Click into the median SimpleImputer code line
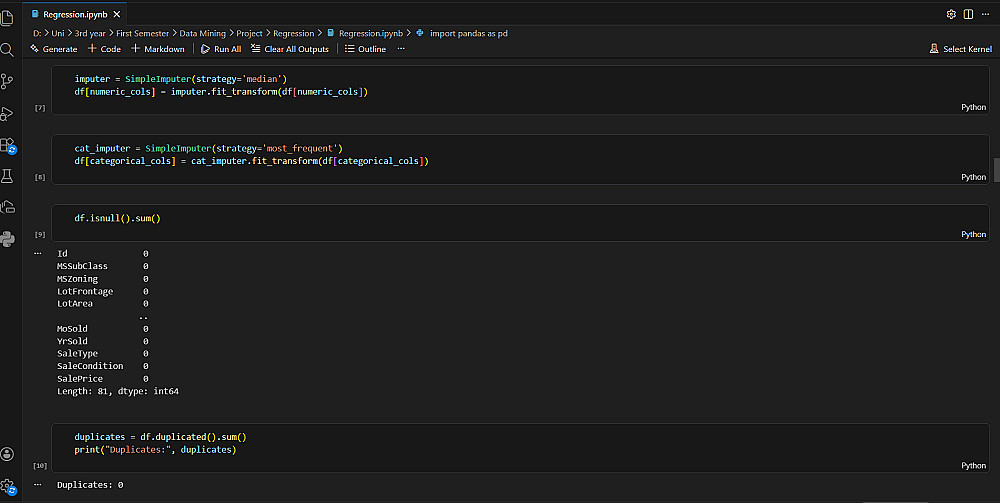Viewport: 1000px width, 503px height. pos(180,79)
